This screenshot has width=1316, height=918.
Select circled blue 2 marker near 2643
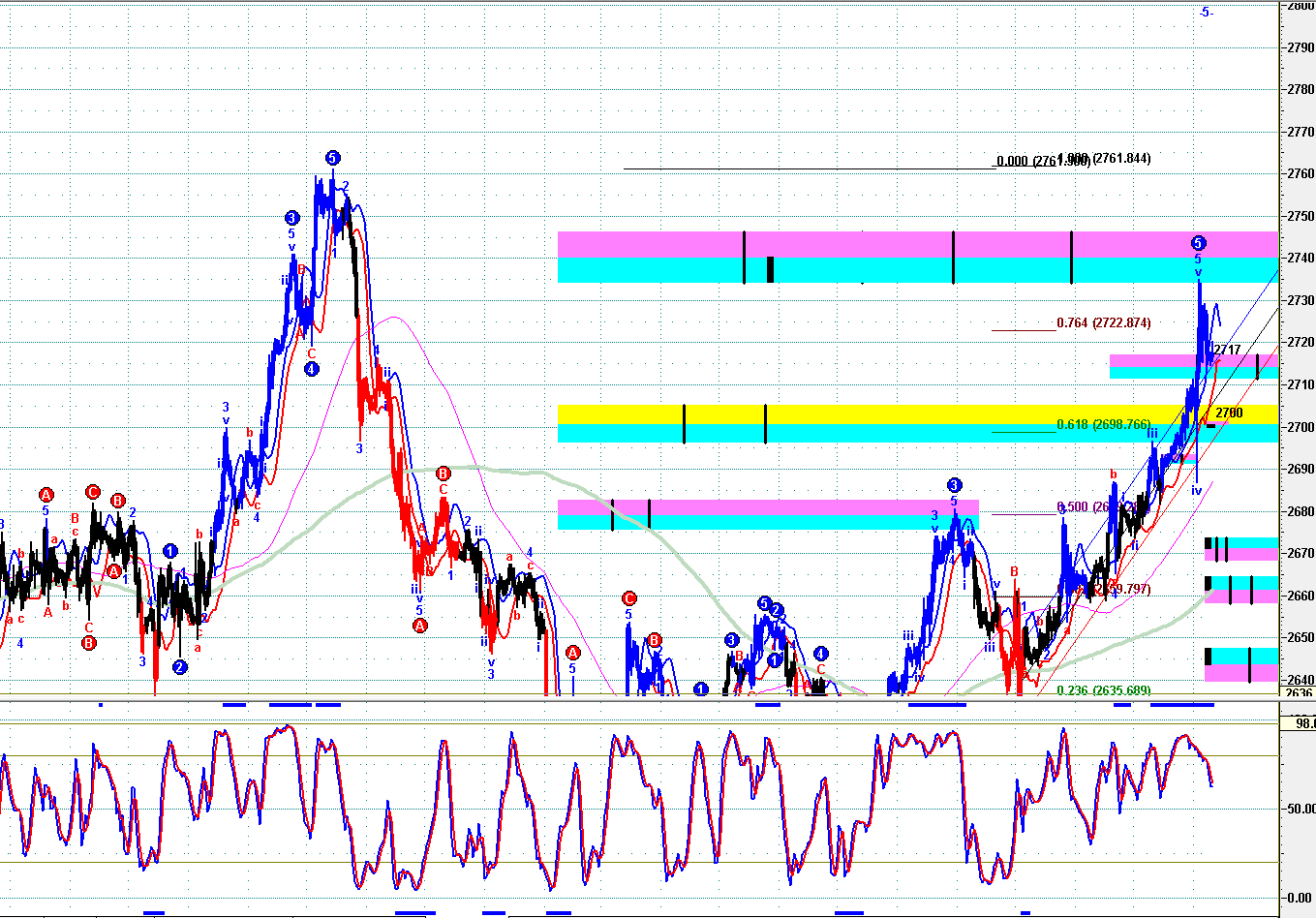180,667
